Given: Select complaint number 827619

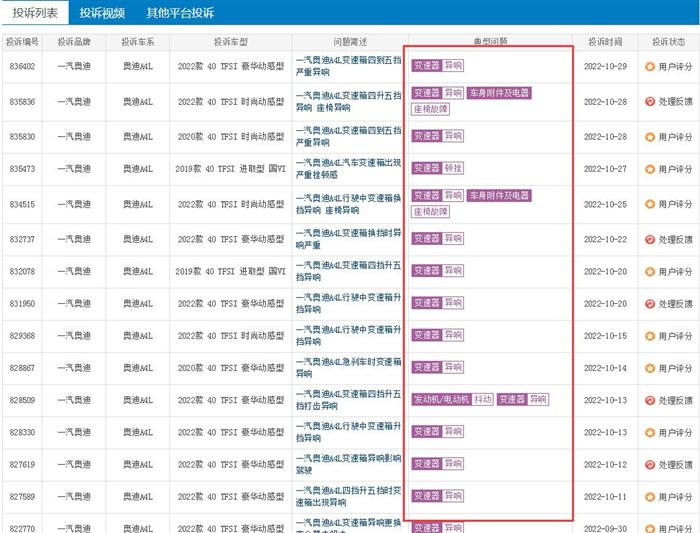Looking at the screenshot, I should (22, 465).
